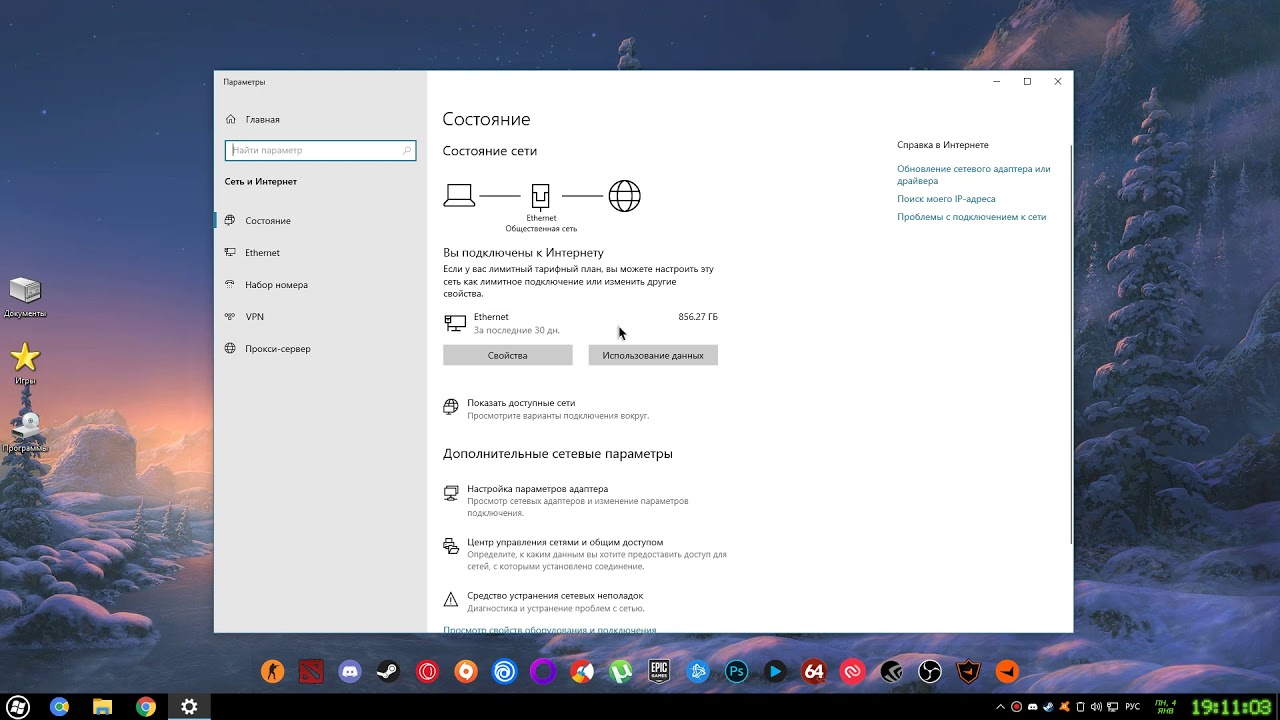Launch OBS Studio from the dock

tap(930, 671)
